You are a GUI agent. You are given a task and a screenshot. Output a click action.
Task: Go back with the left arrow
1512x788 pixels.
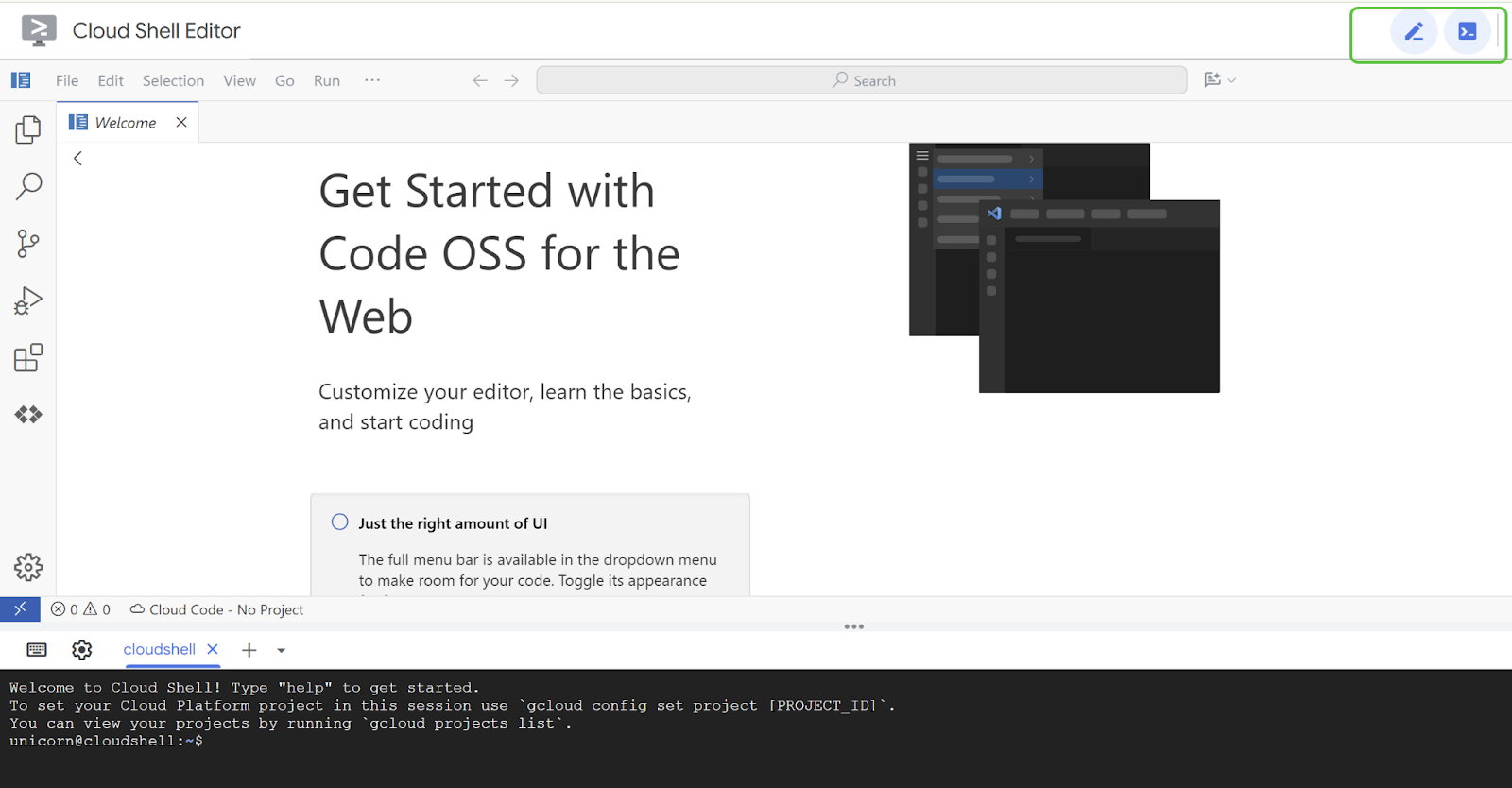[480, 80]
